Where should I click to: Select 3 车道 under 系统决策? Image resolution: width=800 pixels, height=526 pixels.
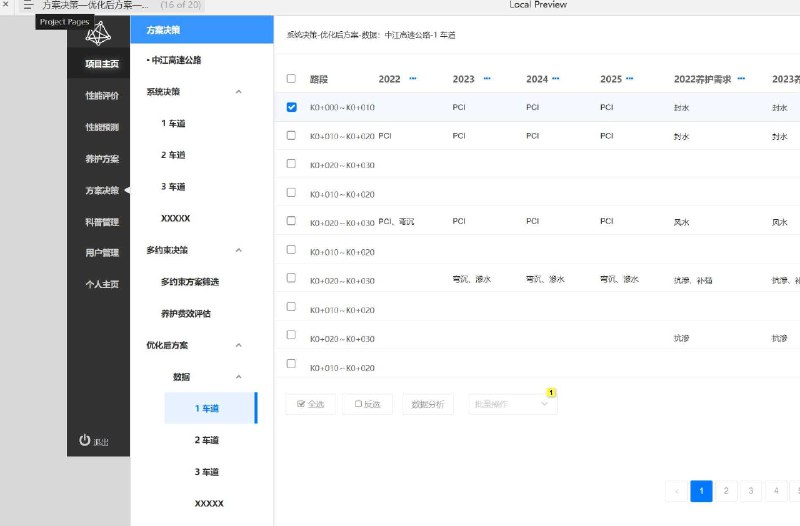(x=173, y=187)
